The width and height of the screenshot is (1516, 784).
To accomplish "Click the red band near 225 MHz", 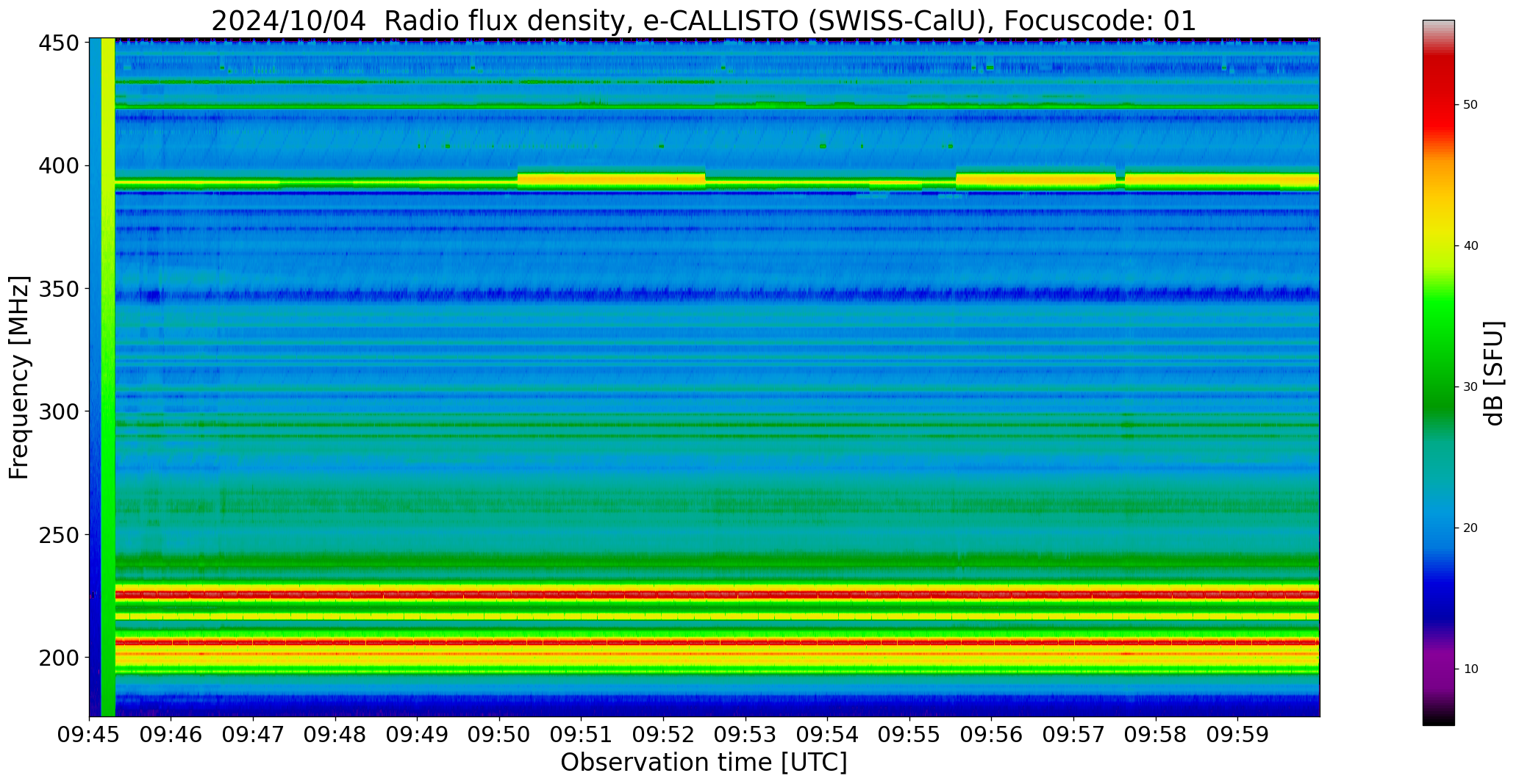I will coord(717,594).
